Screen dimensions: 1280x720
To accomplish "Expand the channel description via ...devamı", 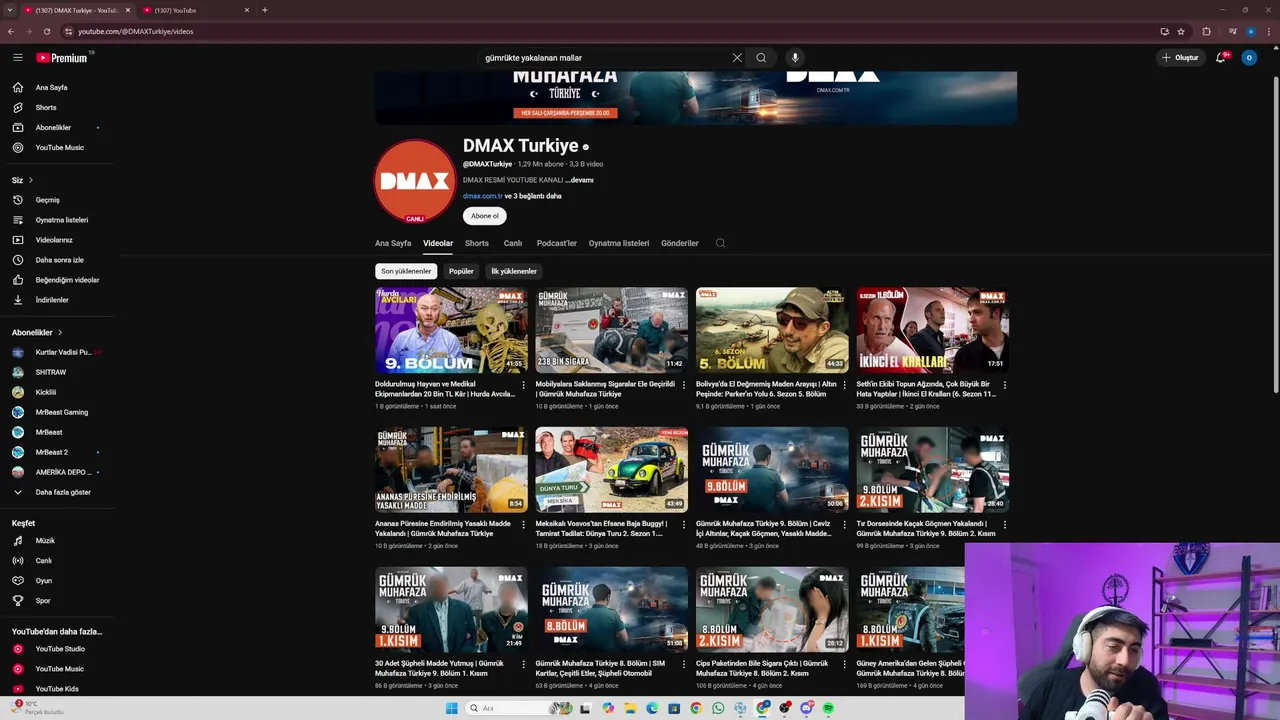I will pyautogui.click(x=580, y=180).
